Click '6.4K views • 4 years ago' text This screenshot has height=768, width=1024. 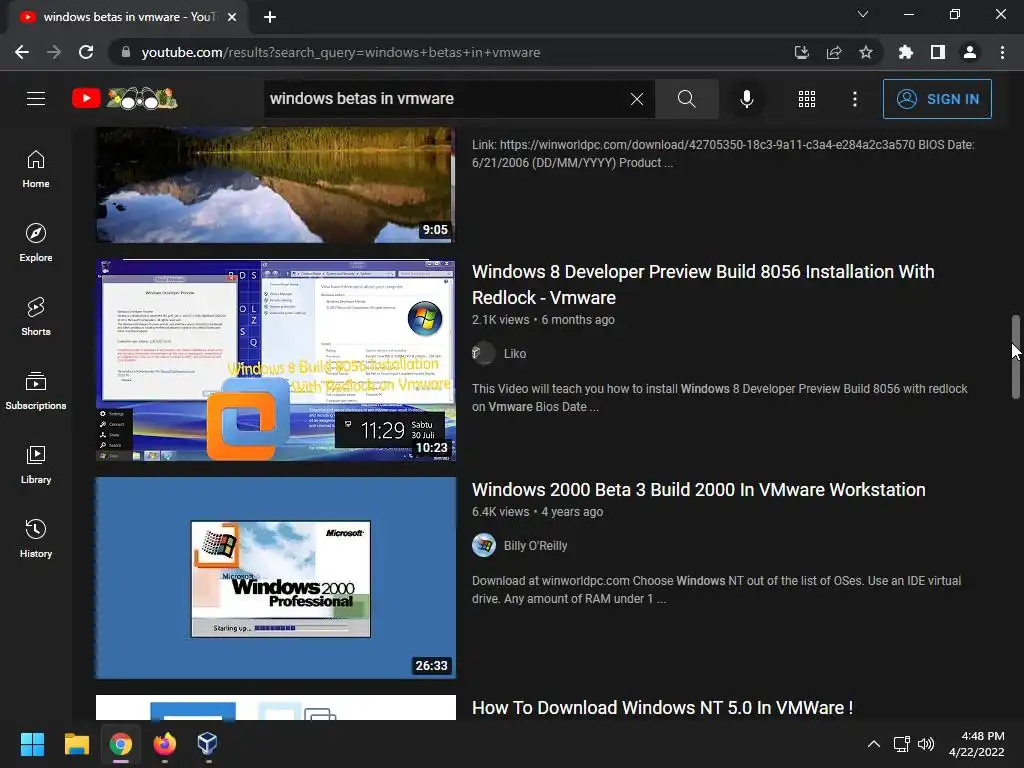pyautogui.click(x=537, y=512)
